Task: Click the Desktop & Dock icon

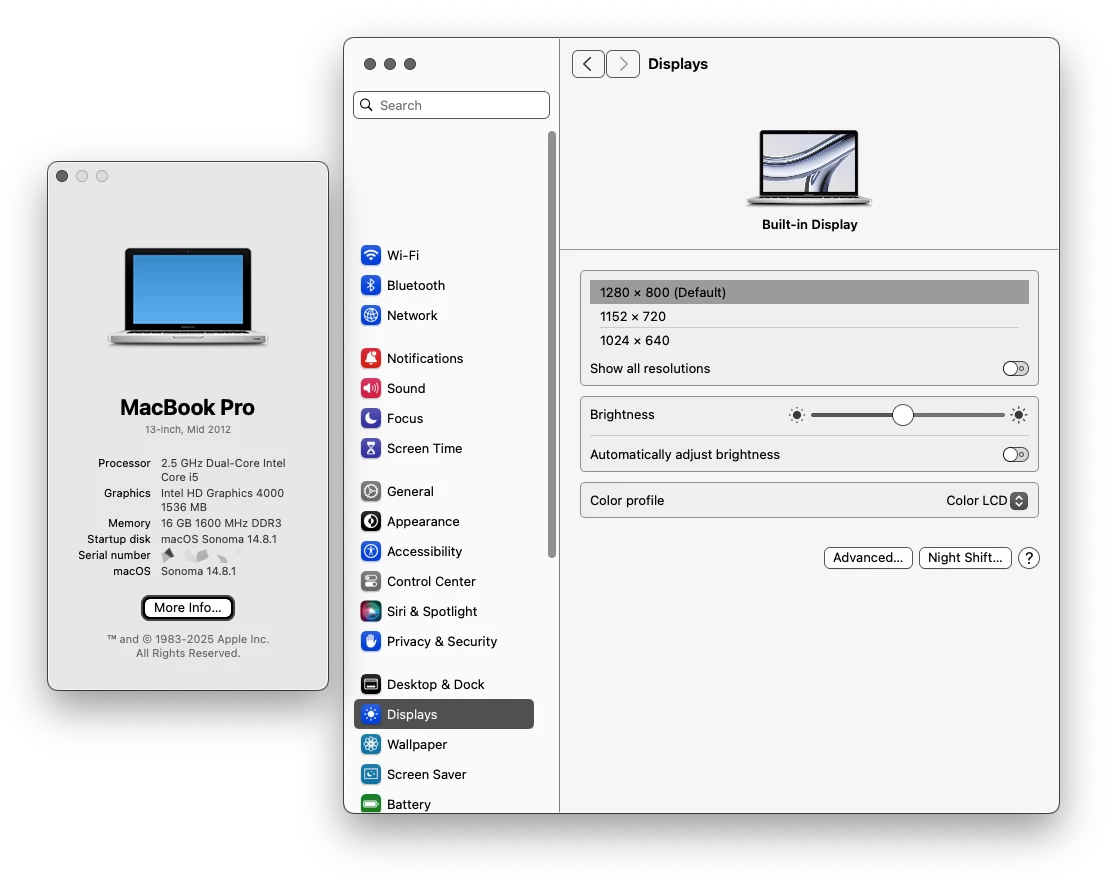Action: pos(370,684)
